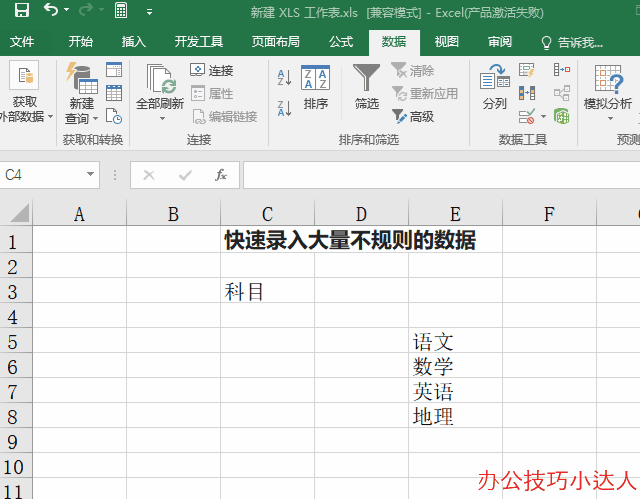Expand Customize Quick Access Toolbar menu
Screen dimensions: 640x499
[x=149, y=12]
